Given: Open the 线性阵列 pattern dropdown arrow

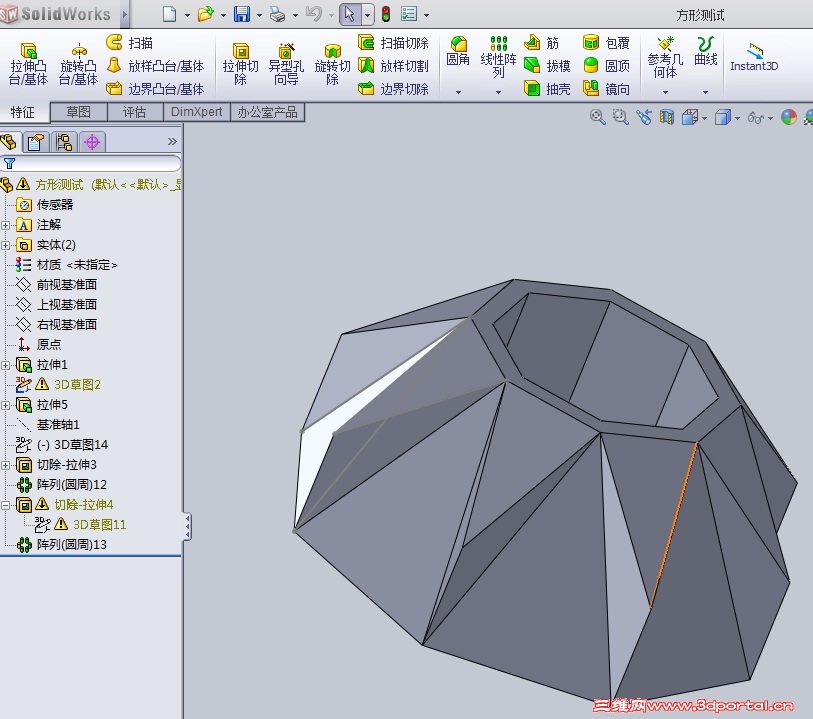Looking at the screenshot, I should (x=498, y=92).
